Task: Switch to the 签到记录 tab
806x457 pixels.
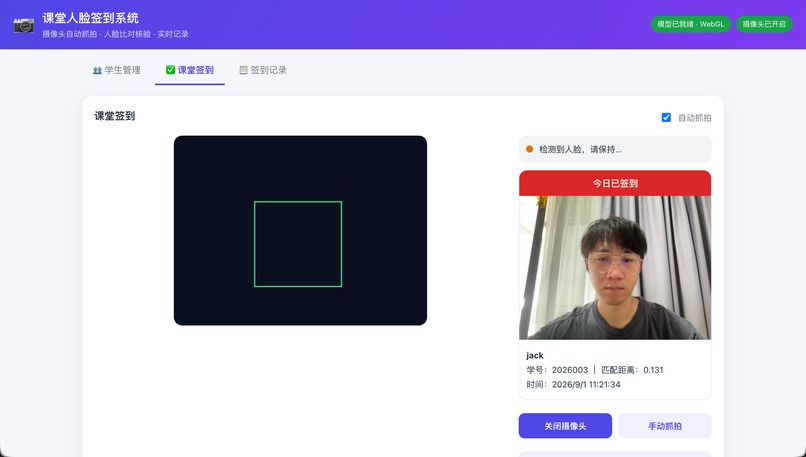Action: click(263, 70)
